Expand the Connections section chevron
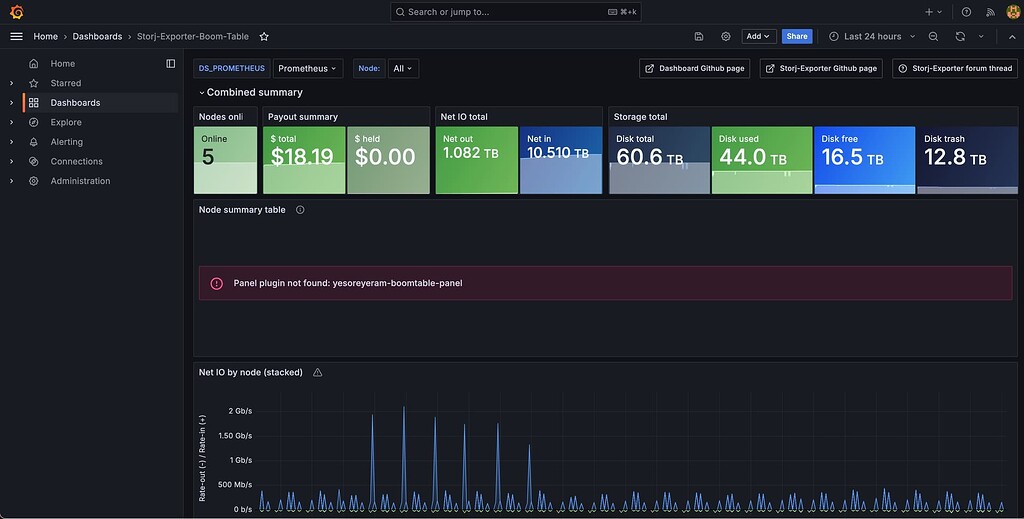This screenshot has height=519, width=1024. [x=11, y=161]
